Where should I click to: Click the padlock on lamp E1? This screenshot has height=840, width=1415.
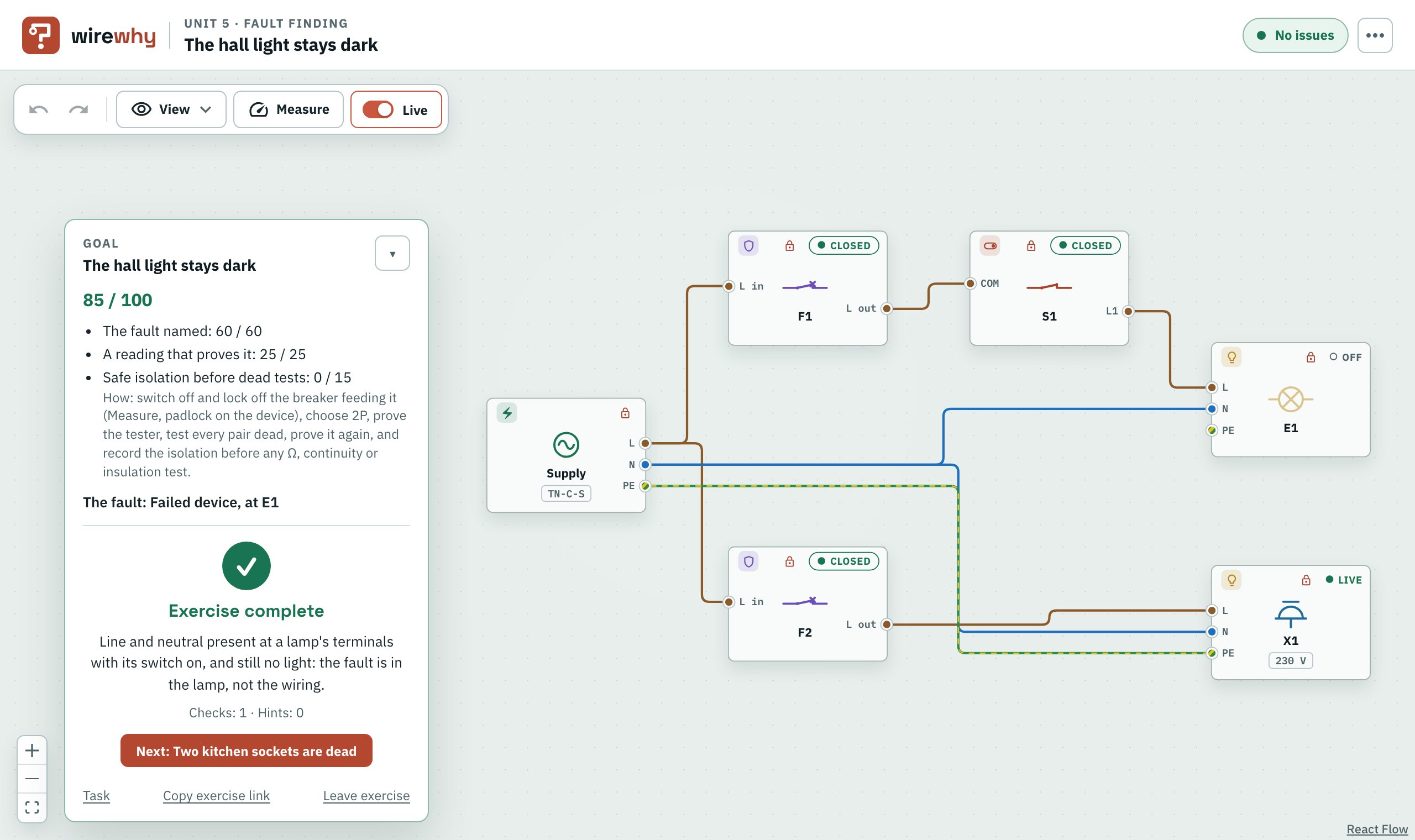[1311, 357]
